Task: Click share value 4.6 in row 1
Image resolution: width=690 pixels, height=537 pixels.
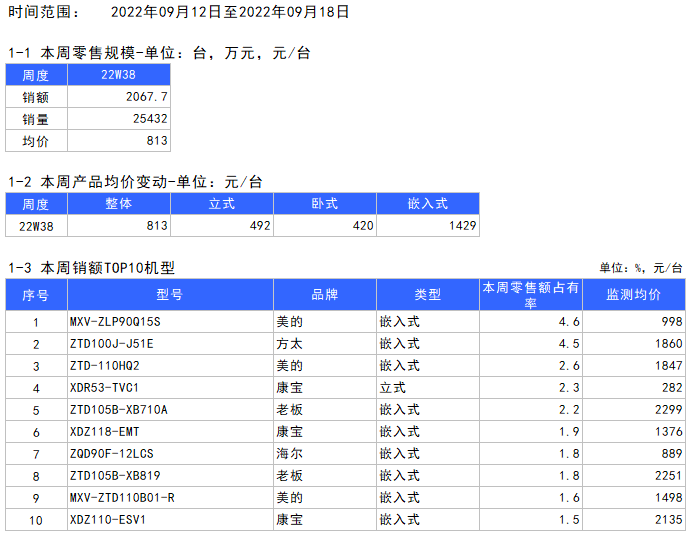Action: [569, 322]
